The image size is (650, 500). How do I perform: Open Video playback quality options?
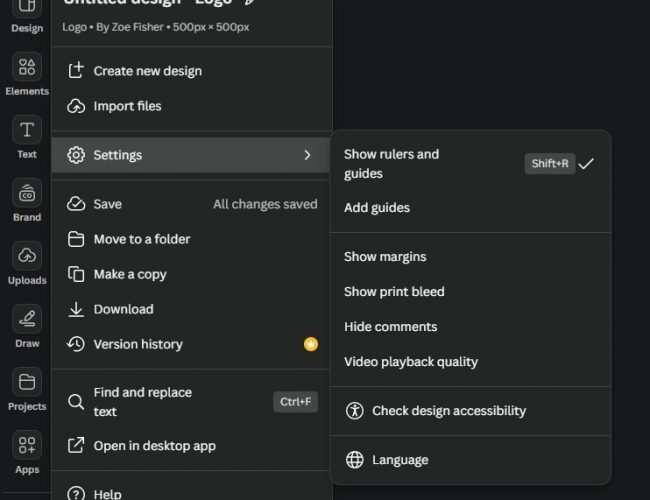(411, 362)
